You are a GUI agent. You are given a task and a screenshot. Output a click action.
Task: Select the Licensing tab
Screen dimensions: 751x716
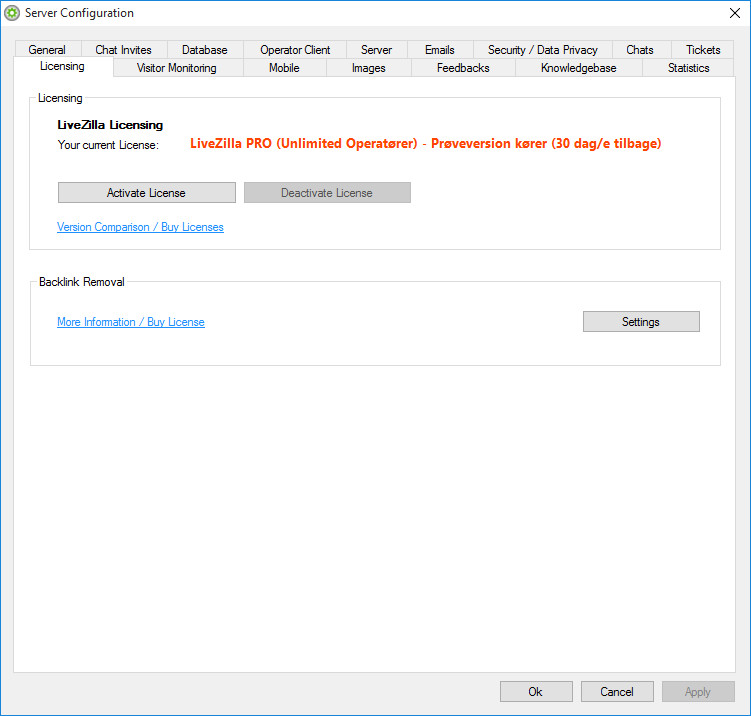point(63,67)
